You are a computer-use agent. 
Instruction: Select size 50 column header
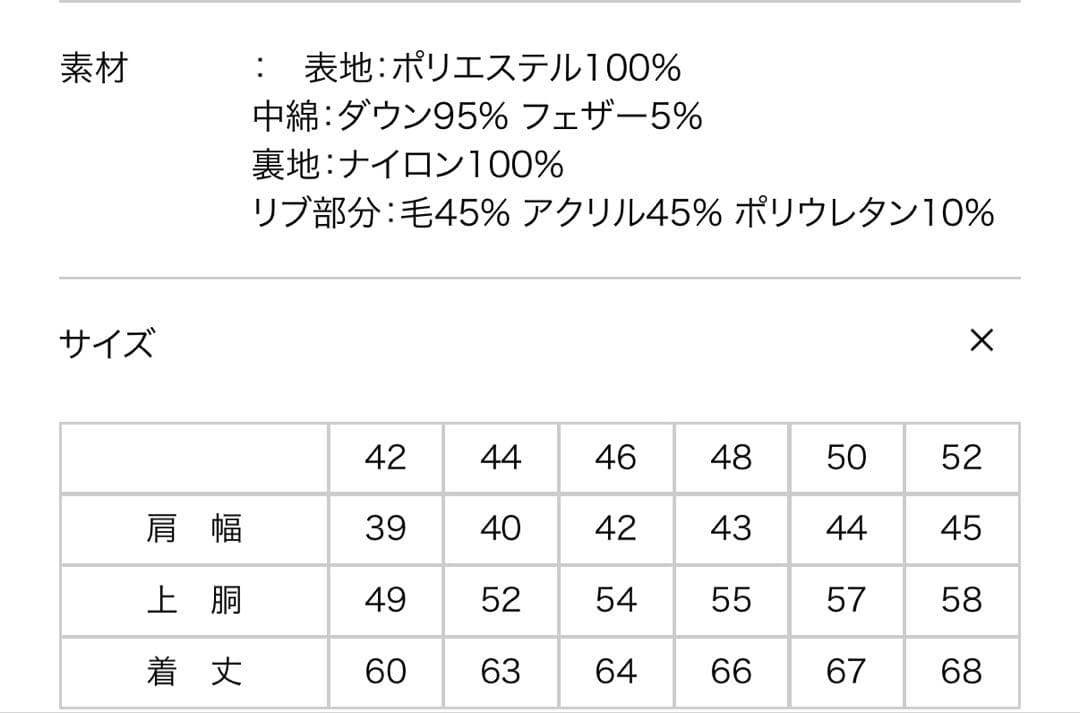tap(845, 458)
